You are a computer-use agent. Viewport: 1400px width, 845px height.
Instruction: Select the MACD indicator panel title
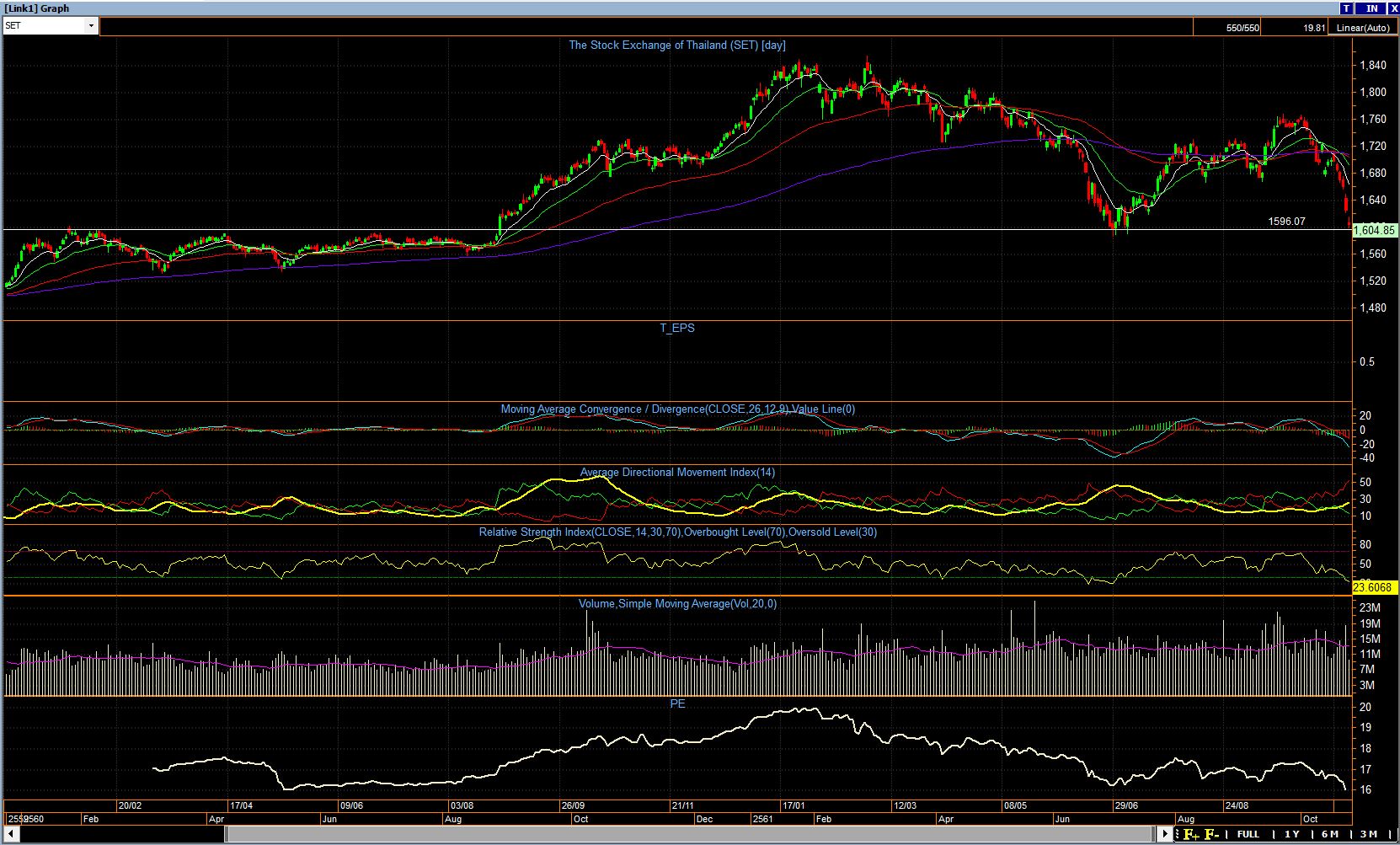click(x=677, y=409)
